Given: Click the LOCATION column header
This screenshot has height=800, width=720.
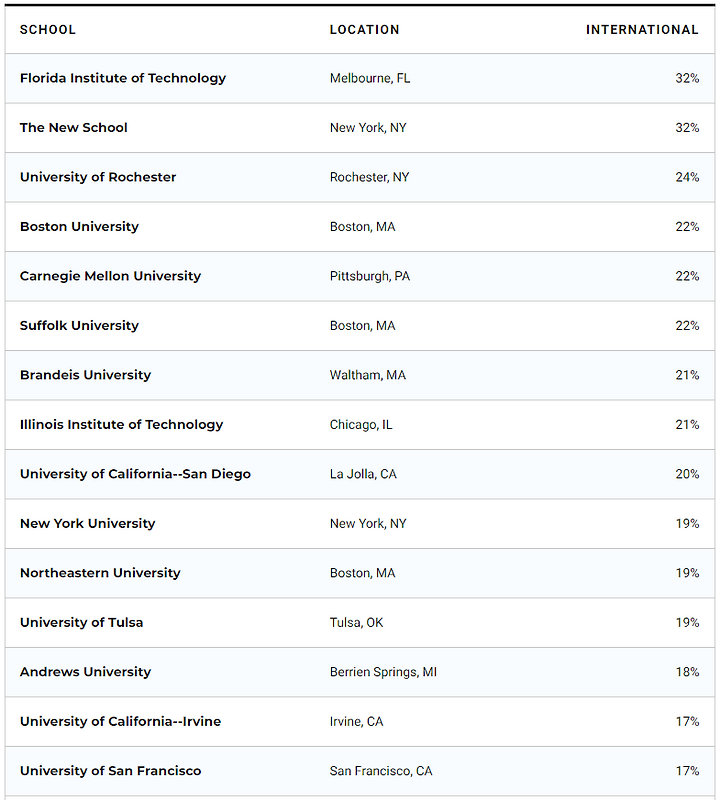Looking at the screenshot, I should (x=364, y=30).
